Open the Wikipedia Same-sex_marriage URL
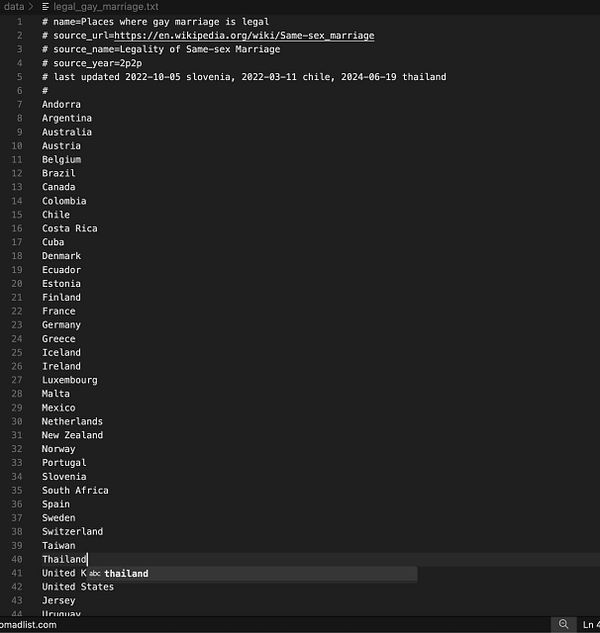The height and width of the screenshot is (633, 600). click(244, 36)
